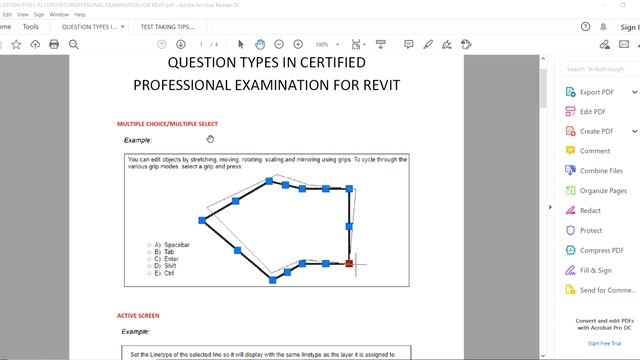Screen dimensions: 640x360
Task: Click the vertical scrollbar thumb
Action: 543,89
